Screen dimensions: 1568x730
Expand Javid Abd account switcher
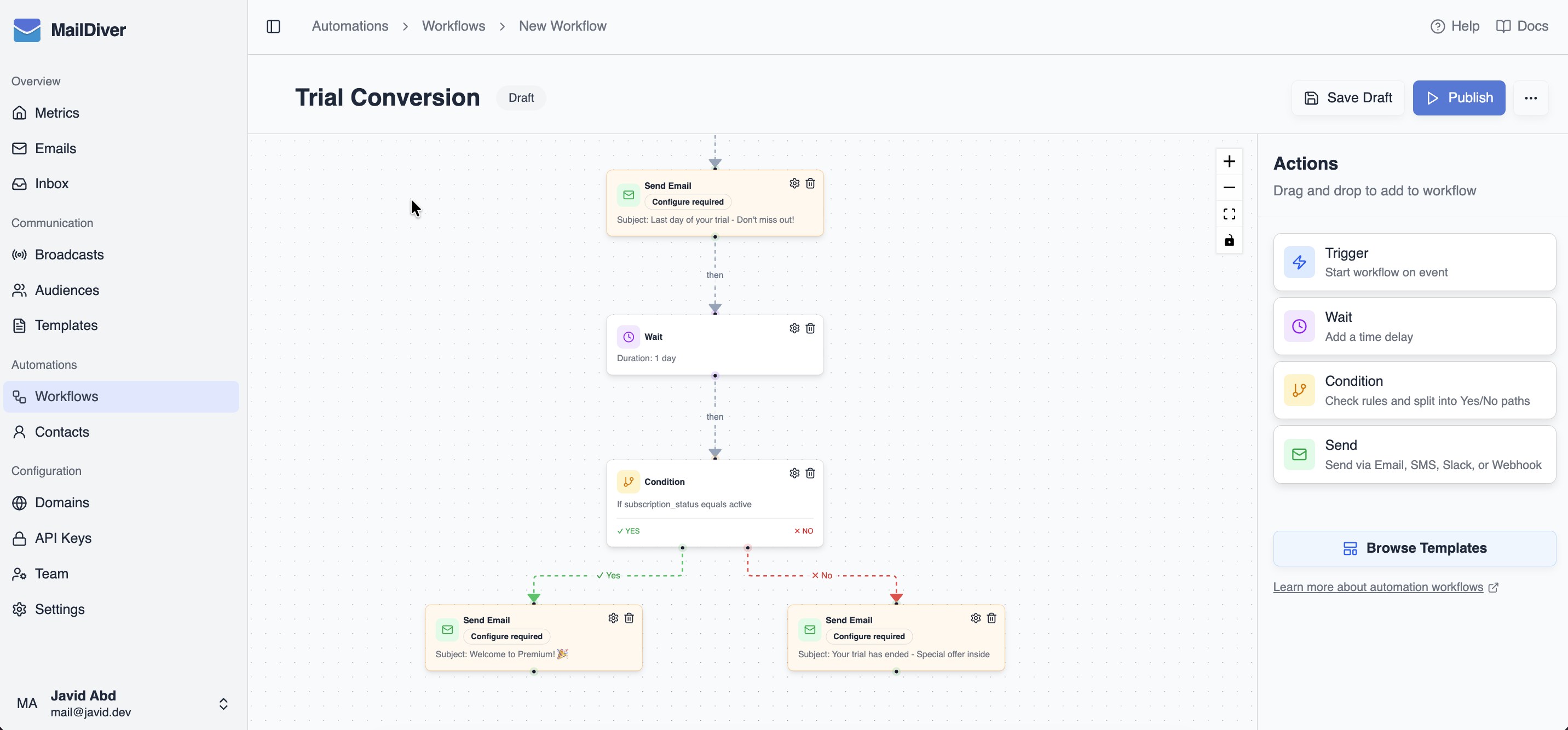coord(223,704)
